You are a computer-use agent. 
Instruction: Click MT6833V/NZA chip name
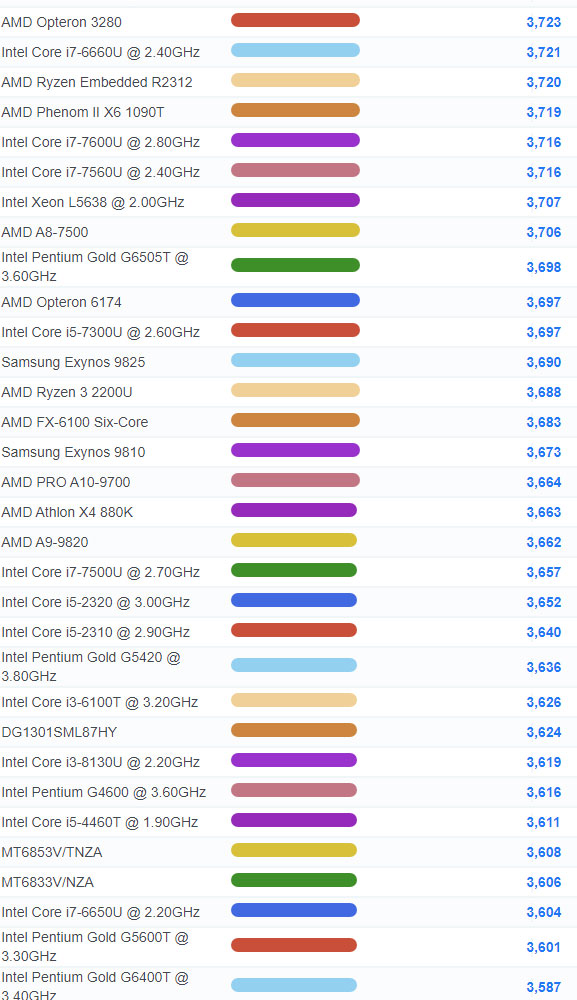click(x=47, y=882)
